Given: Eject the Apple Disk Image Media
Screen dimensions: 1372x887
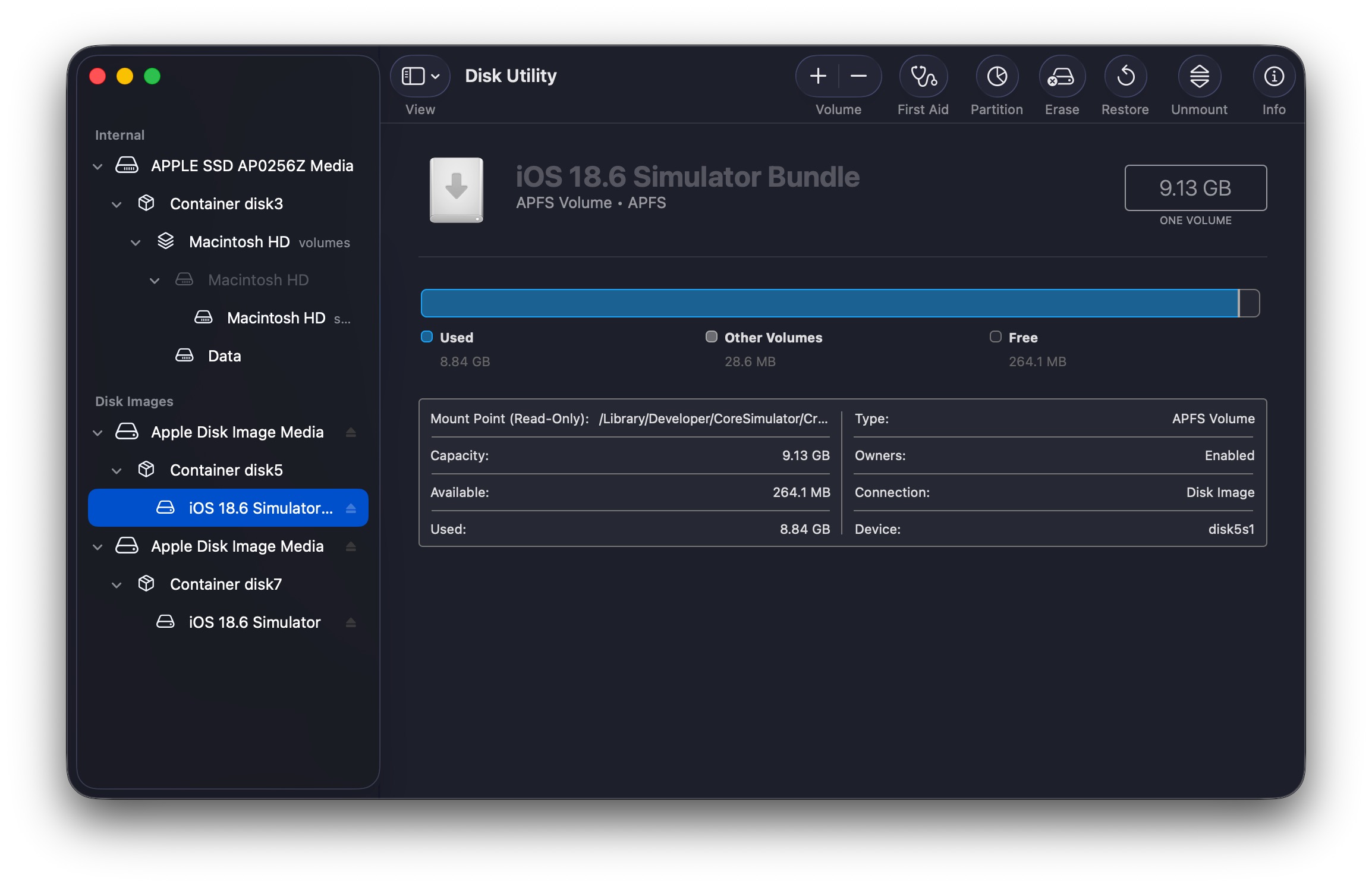Looking at the screenshot, I should (351, 432).
